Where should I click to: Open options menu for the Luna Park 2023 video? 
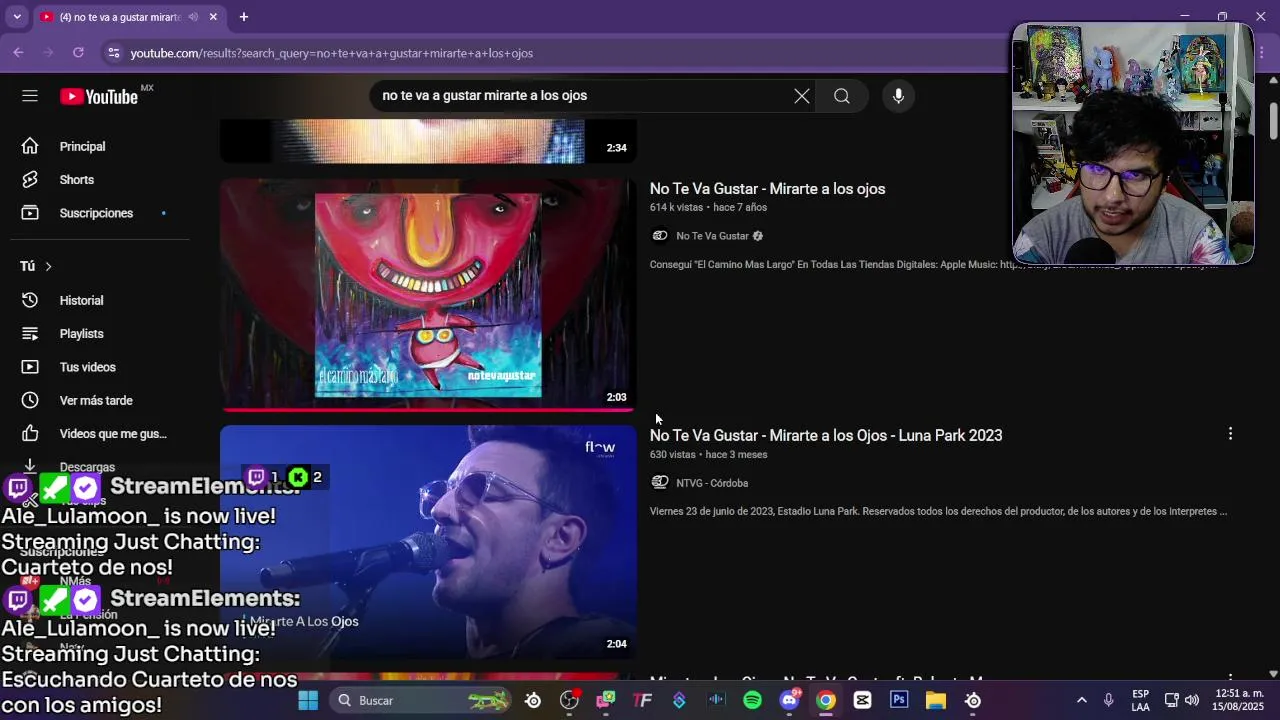[1230, 434]
